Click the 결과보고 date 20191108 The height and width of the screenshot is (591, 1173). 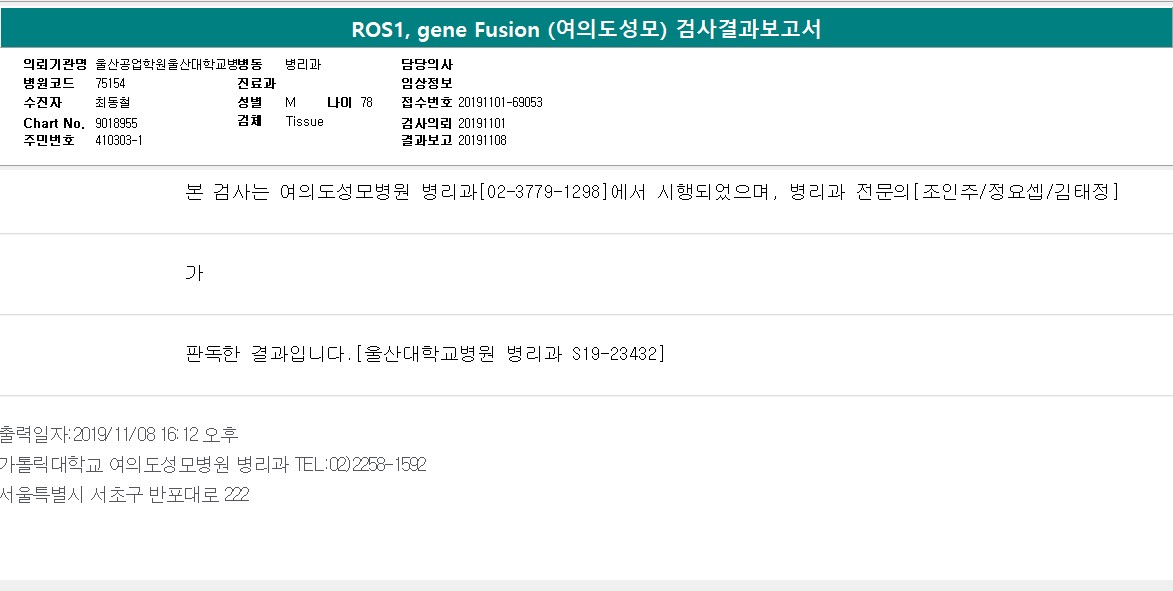482,141
